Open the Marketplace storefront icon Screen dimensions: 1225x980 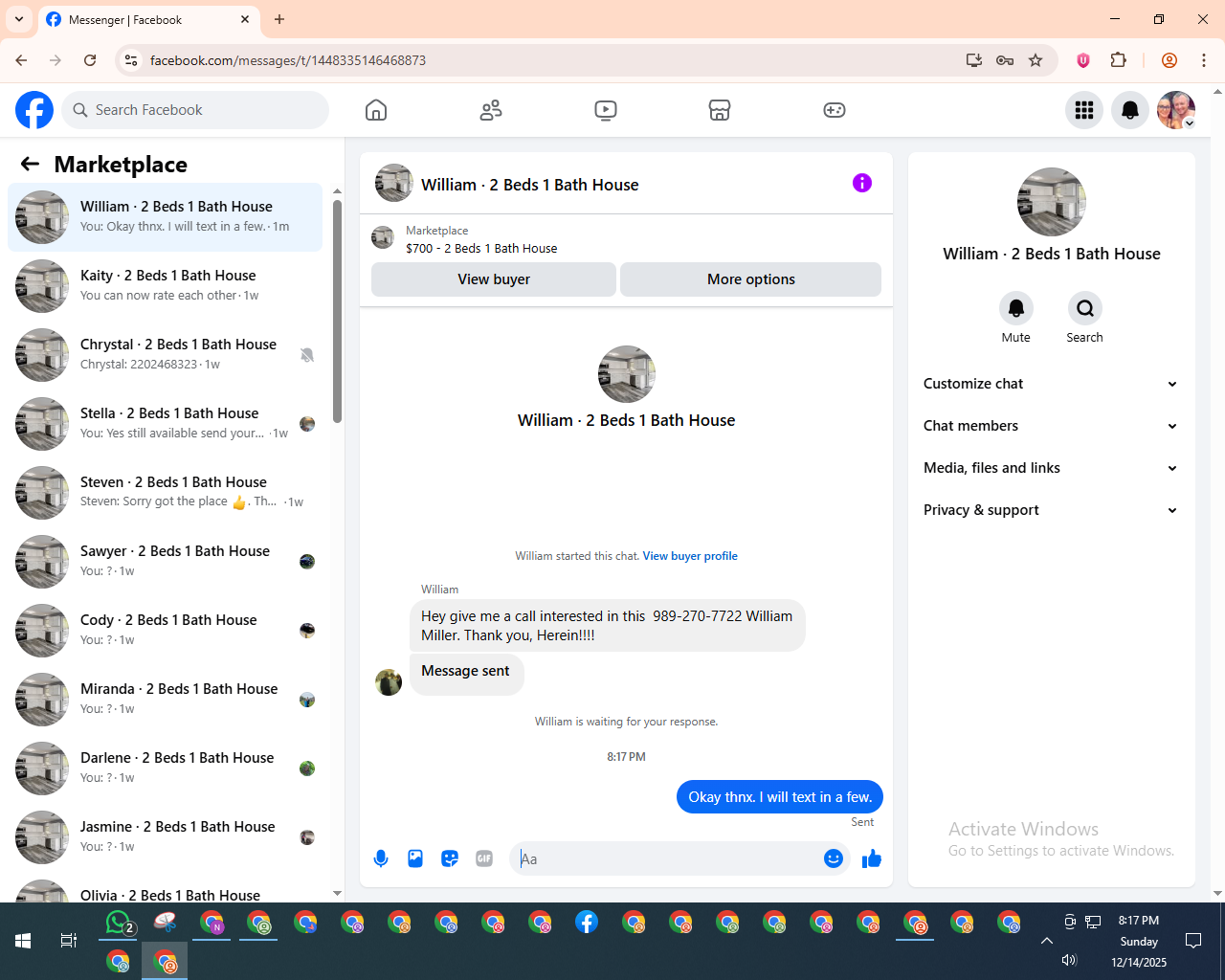[720, 110]
